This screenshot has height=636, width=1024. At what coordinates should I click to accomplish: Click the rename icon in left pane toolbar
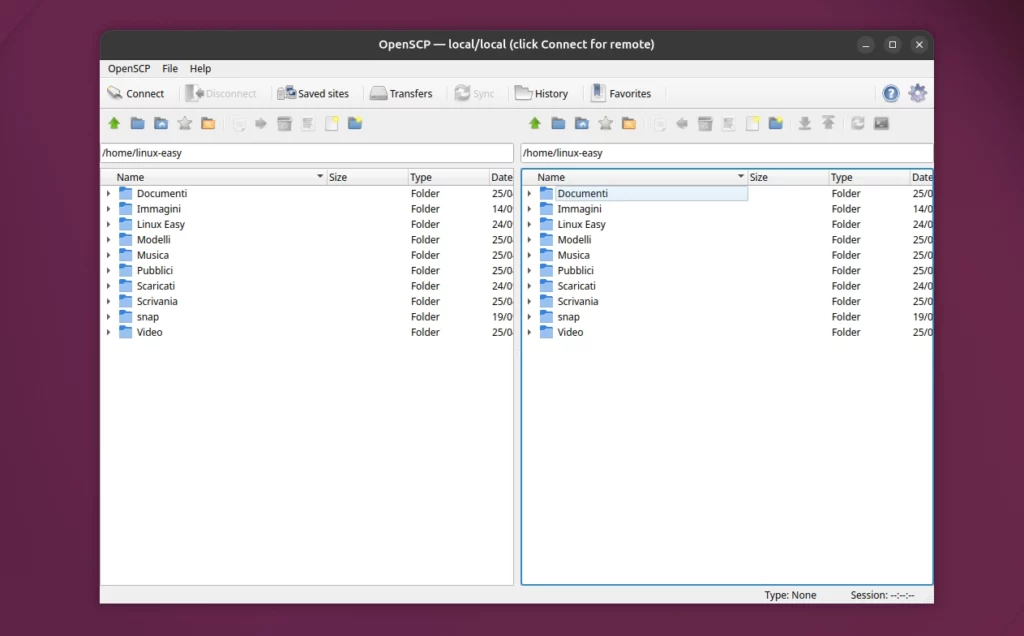click(x=308, y=123)
